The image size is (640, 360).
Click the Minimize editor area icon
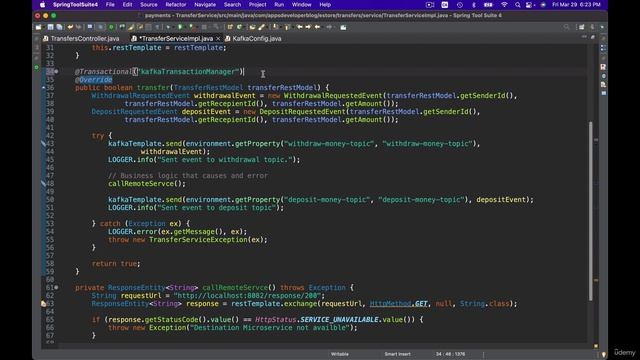pos(584,37)
